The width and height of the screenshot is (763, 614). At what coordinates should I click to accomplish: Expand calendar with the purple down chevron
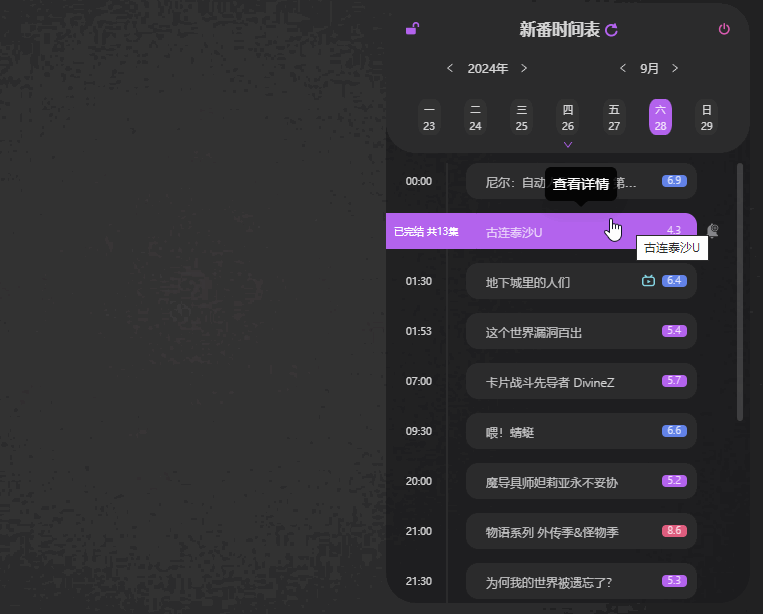pyautogui.click(x=568, y=145)
